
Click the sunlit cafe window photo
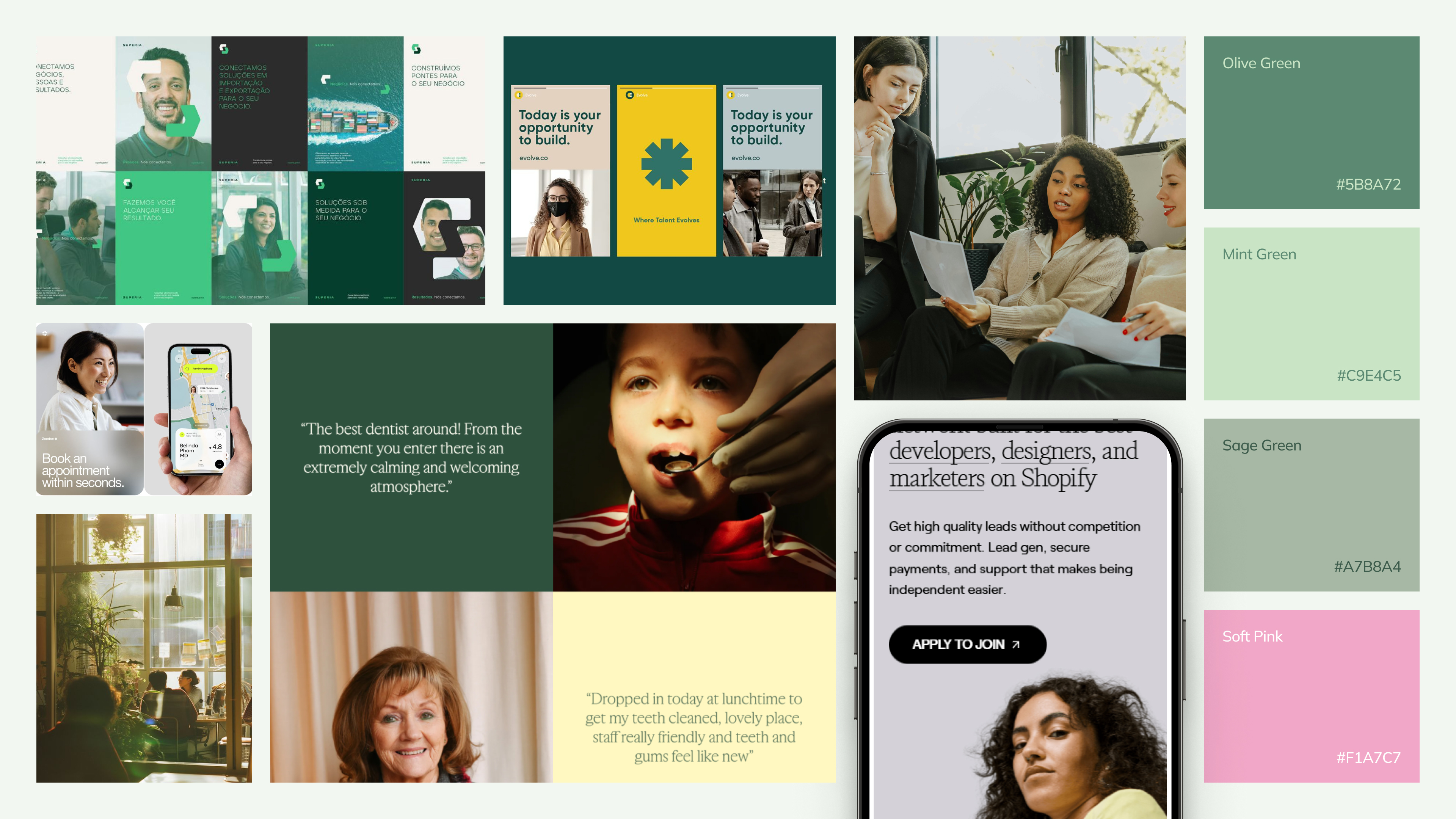[144, 648]
